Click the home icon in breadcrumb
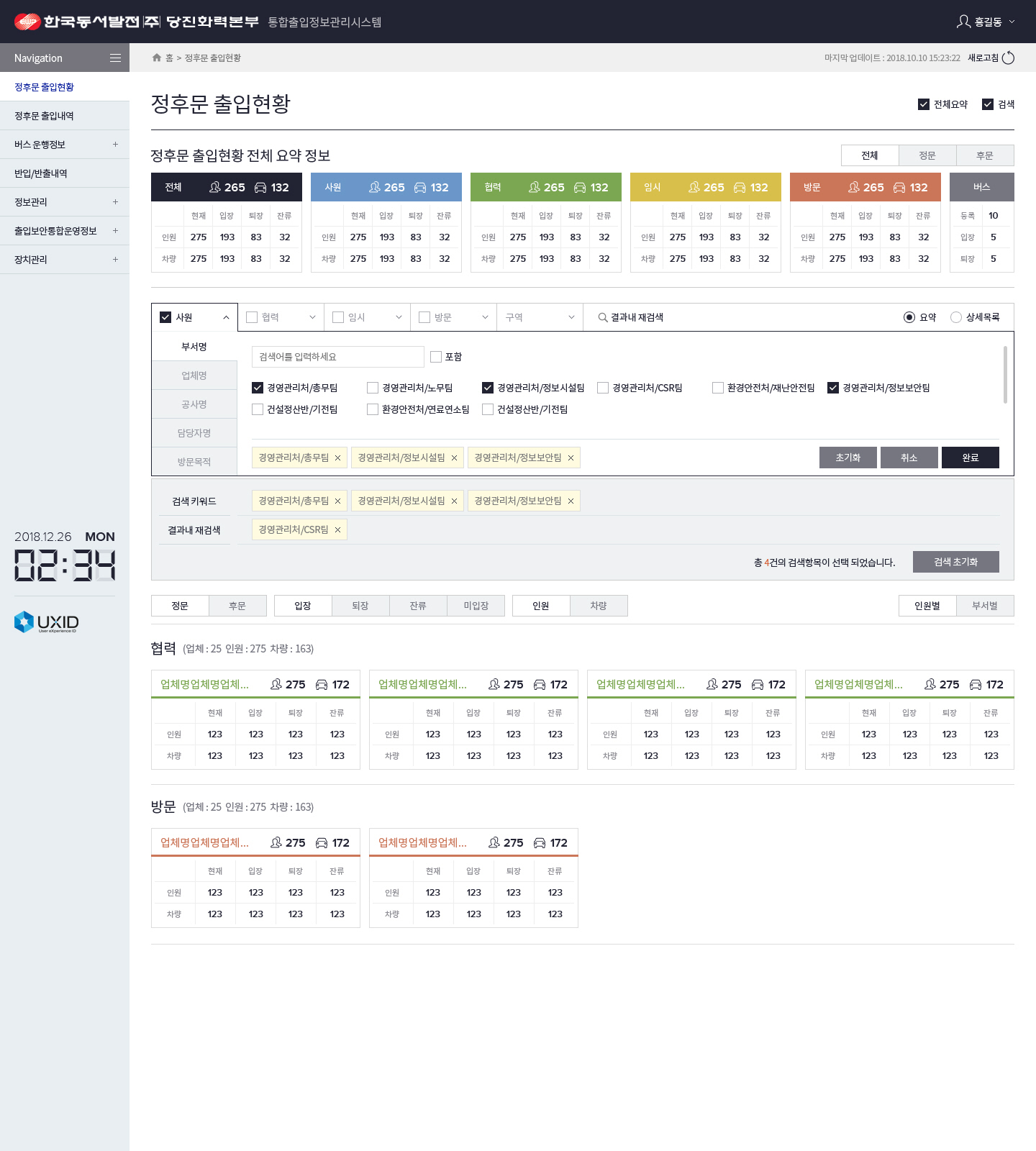Image resolution: width=1036 pixels, height=1151 pixels. pyautogui.click(x=157, y=58)
